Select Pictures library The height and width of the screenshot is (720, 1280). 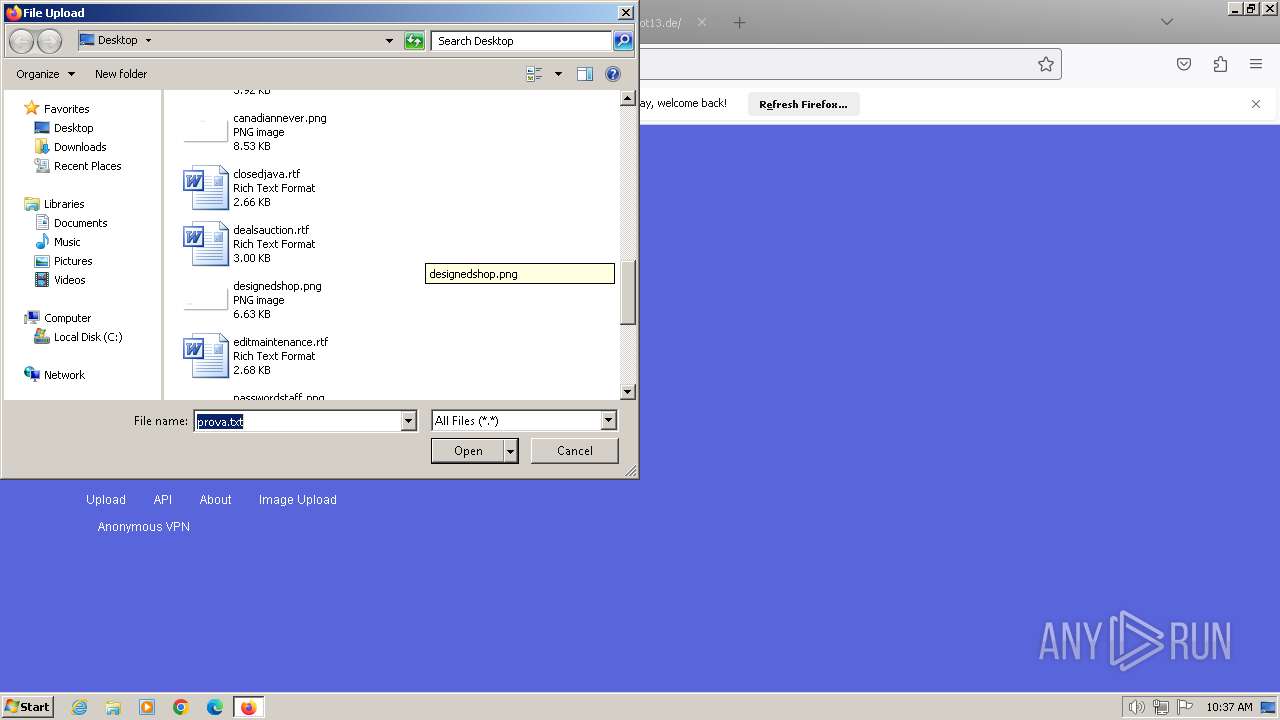tap(73, 261)
